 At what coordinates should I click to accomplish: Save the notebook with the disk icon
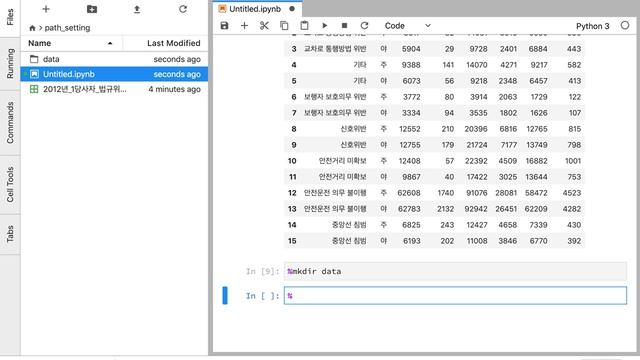pos(224,26)
